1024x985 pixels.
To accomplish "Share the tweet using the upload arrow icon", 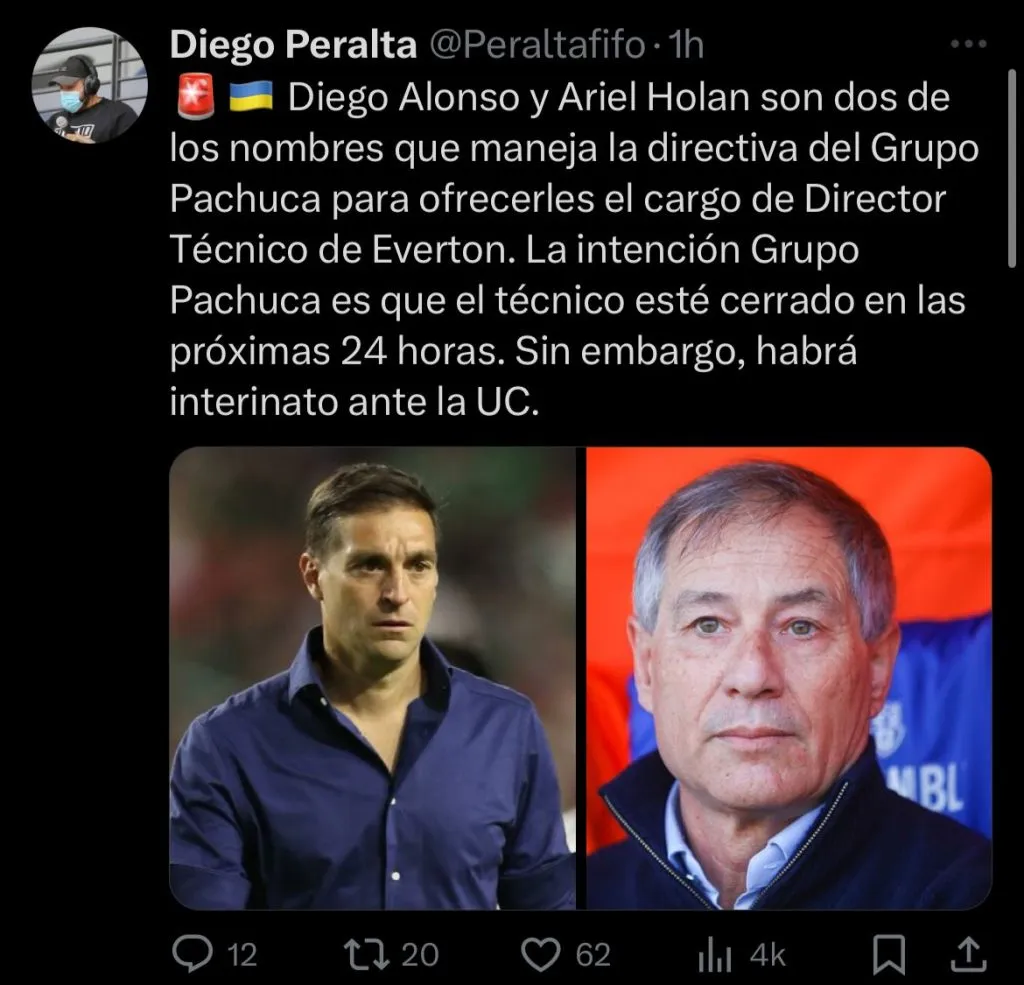I will tap(968, 954).
